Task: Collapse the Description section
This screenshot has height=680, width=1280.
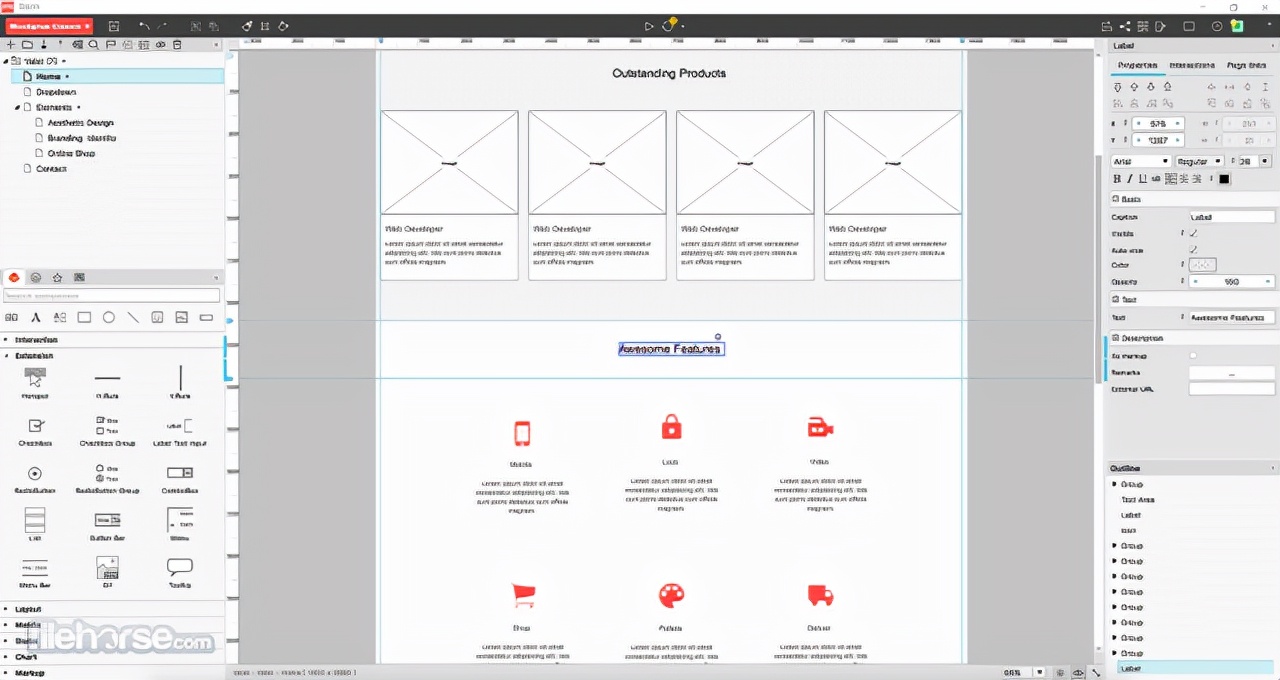Action: [1117, 338]
